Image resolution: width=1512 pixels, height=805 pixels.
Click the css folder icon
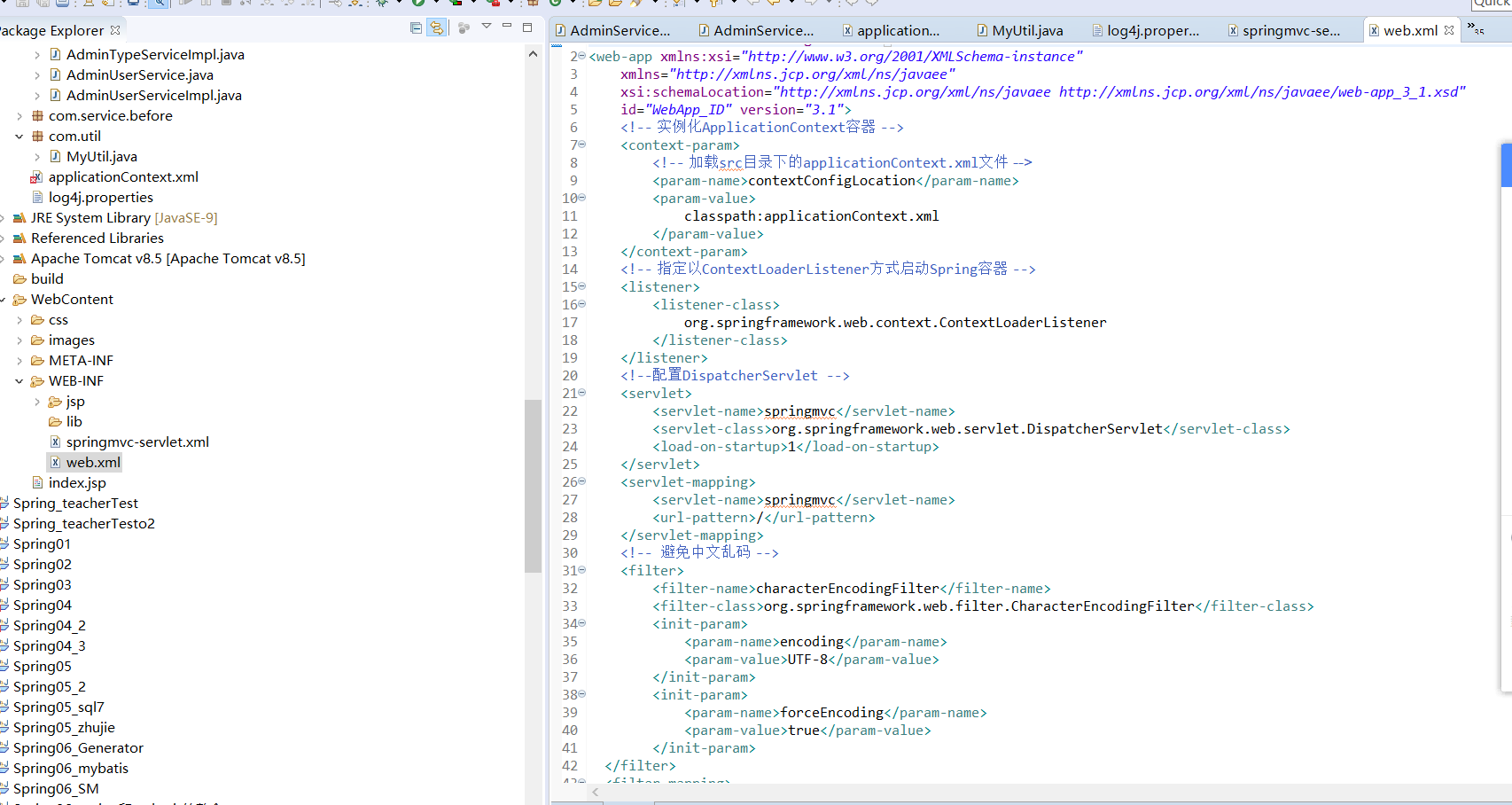click(37, 320)
